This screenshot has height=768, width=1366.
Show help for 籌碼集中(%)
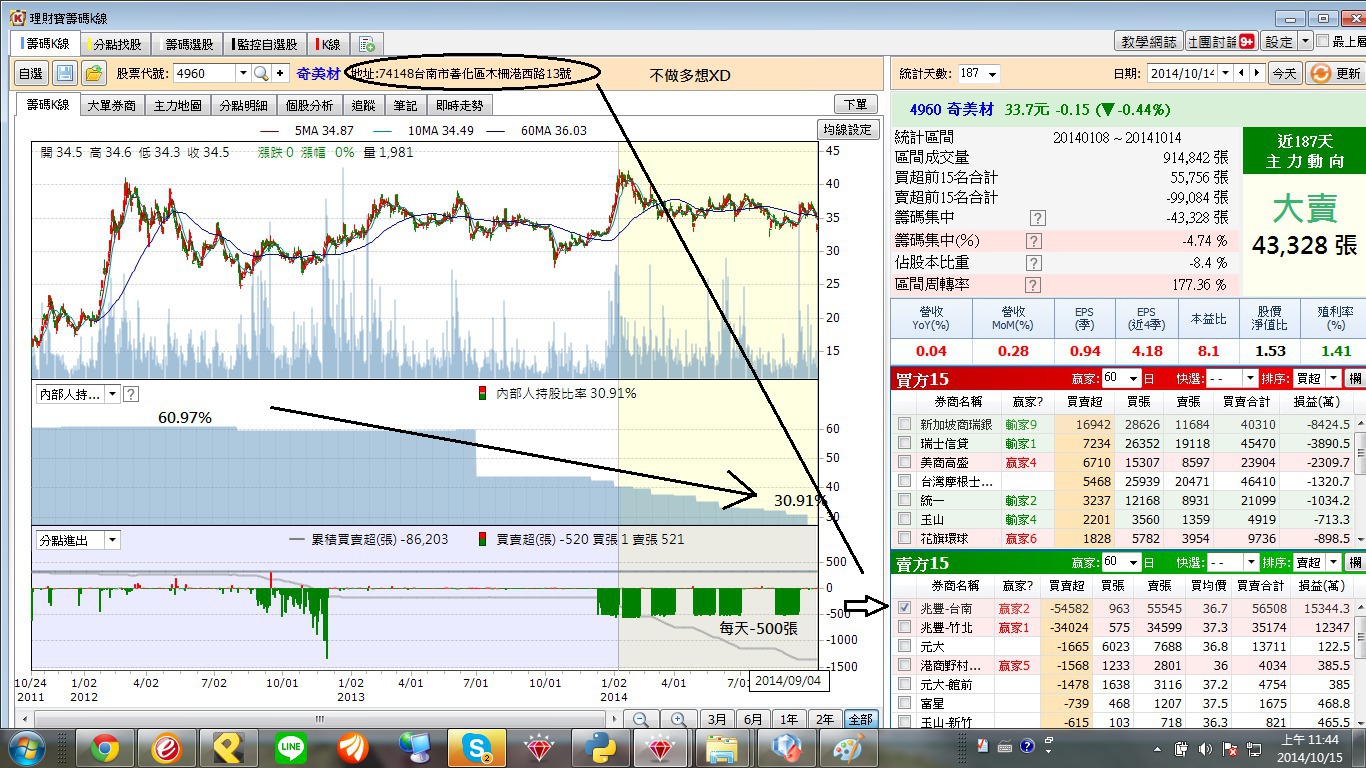point(1034,241)
